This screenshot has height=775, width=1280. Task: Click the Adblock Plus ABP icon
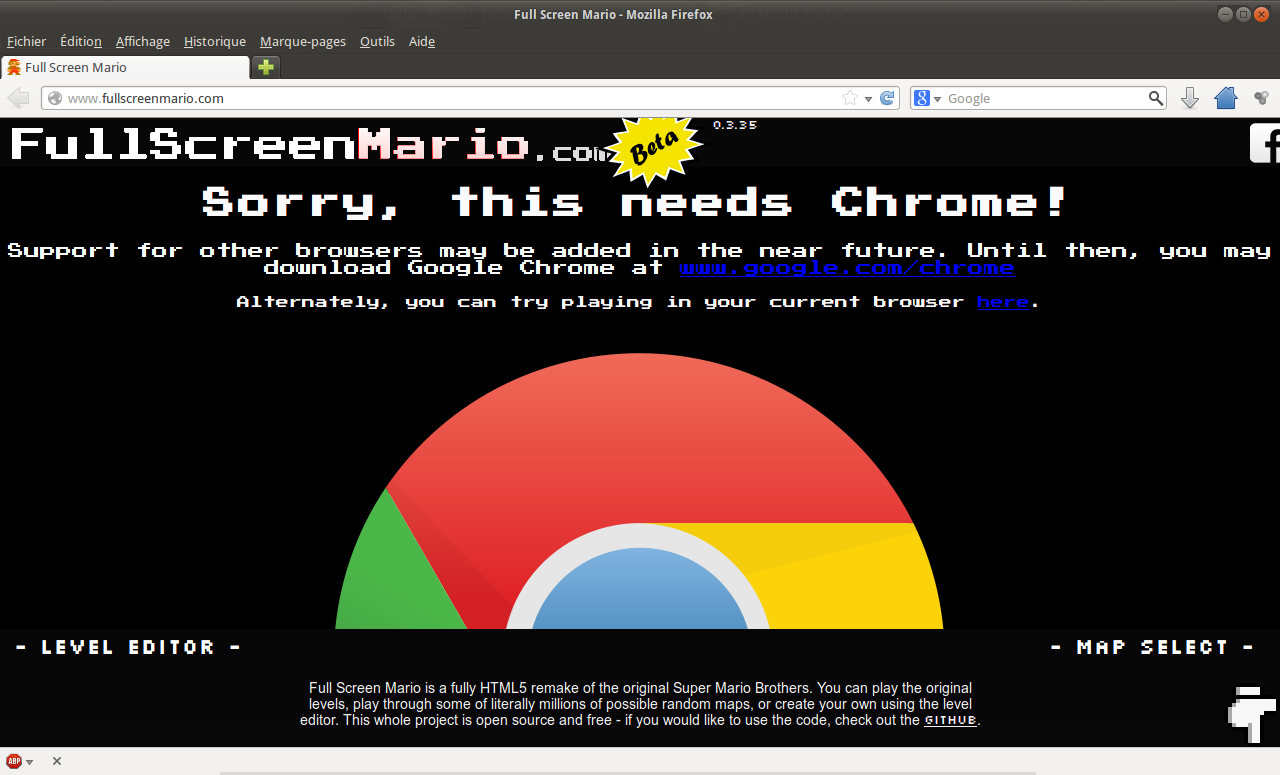tap(14, 761)
